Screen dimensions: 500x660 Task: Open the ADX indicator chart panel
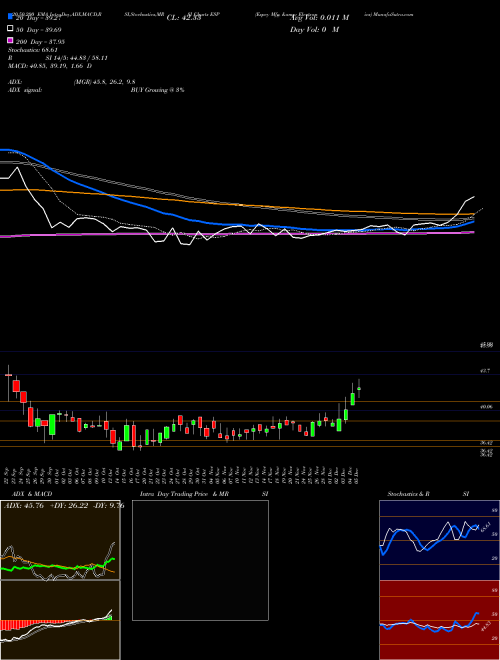(60, 540)
